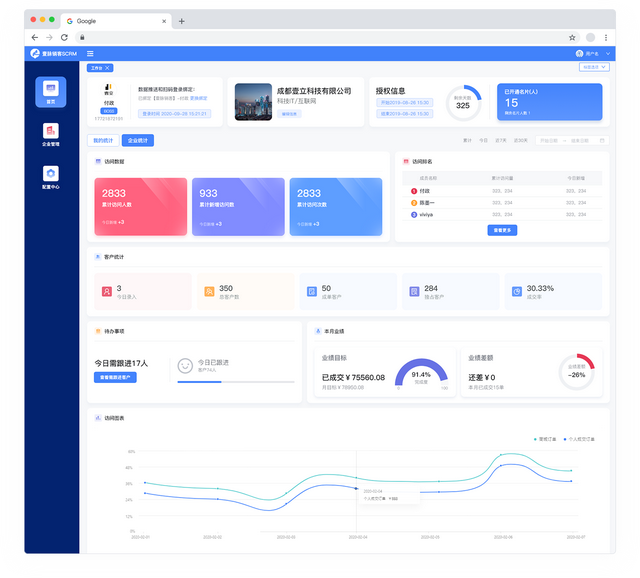Reload the page with the refresh icon

(64, 38)
